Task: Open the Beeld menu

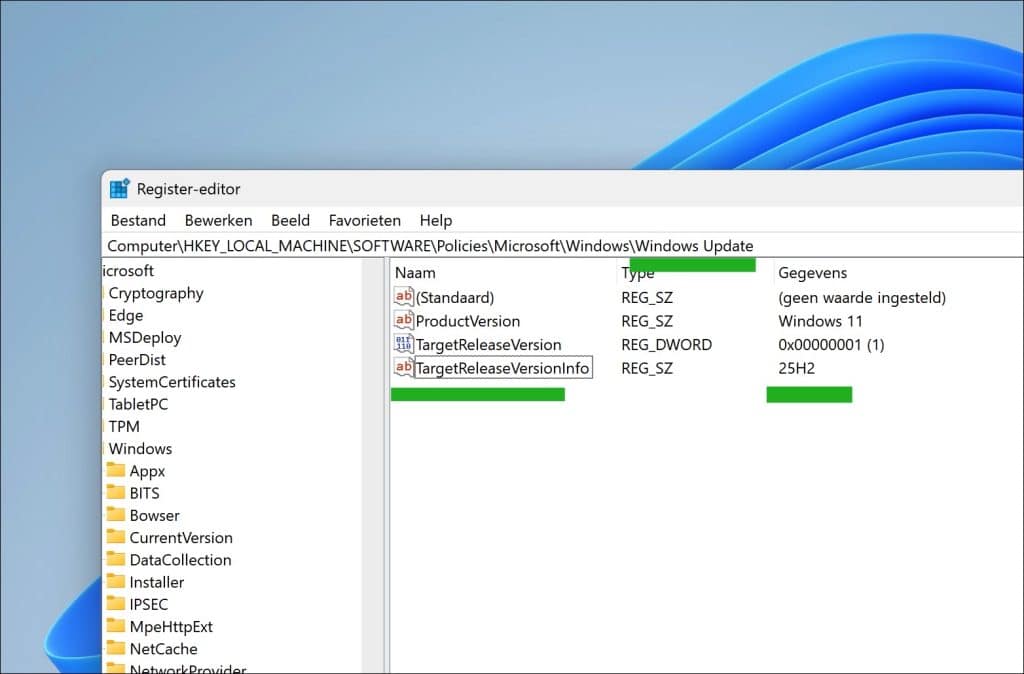Action: pos(291,221)
